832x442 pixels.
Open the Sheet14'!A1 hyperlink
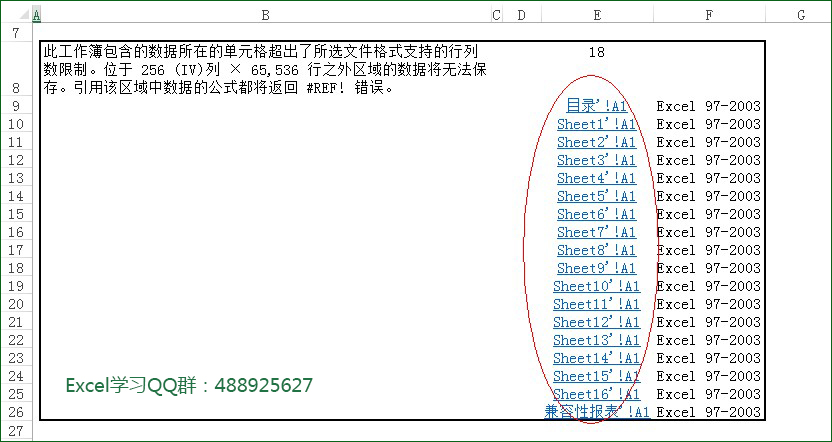point(596,359)
